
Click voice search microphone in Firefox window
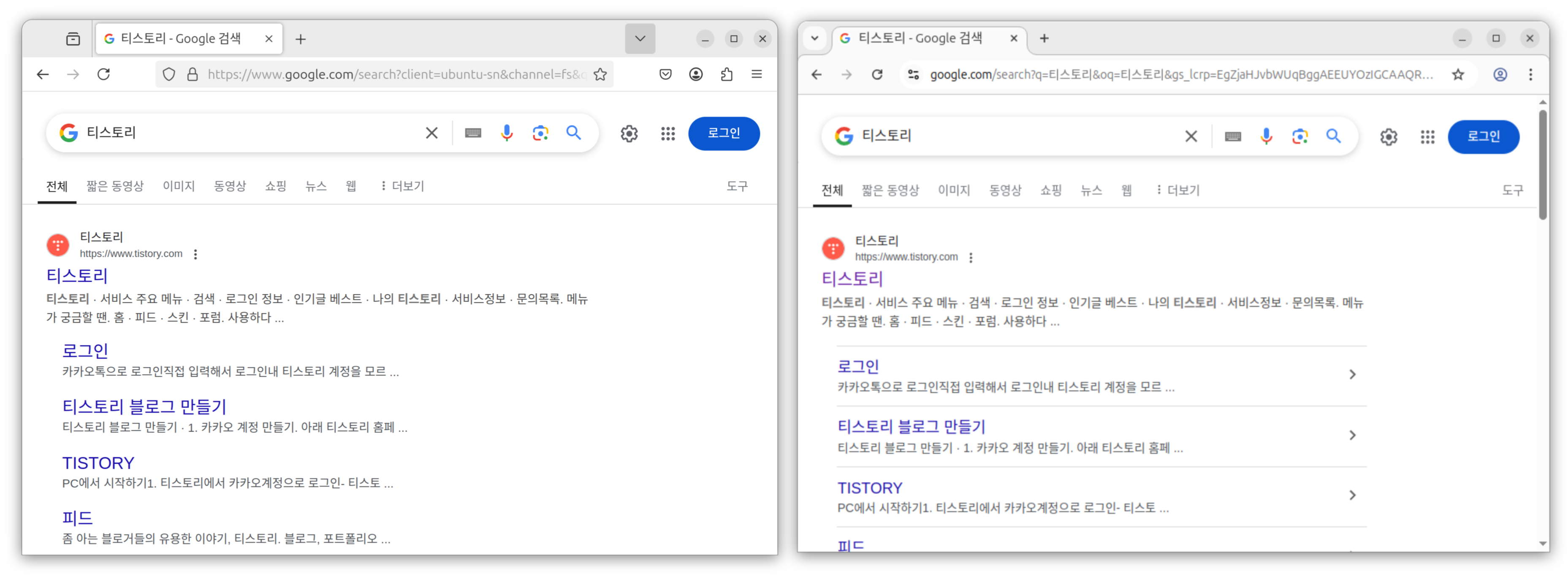pos(507,133)
